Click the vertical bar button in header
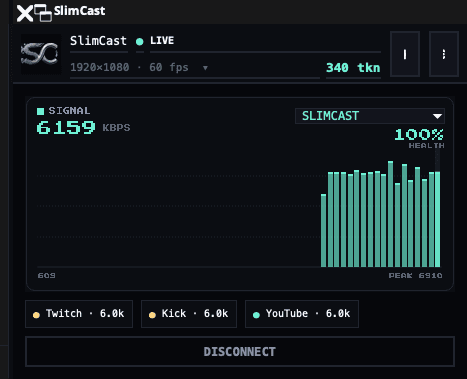467x379 pixels. click(x=405, y=54)
